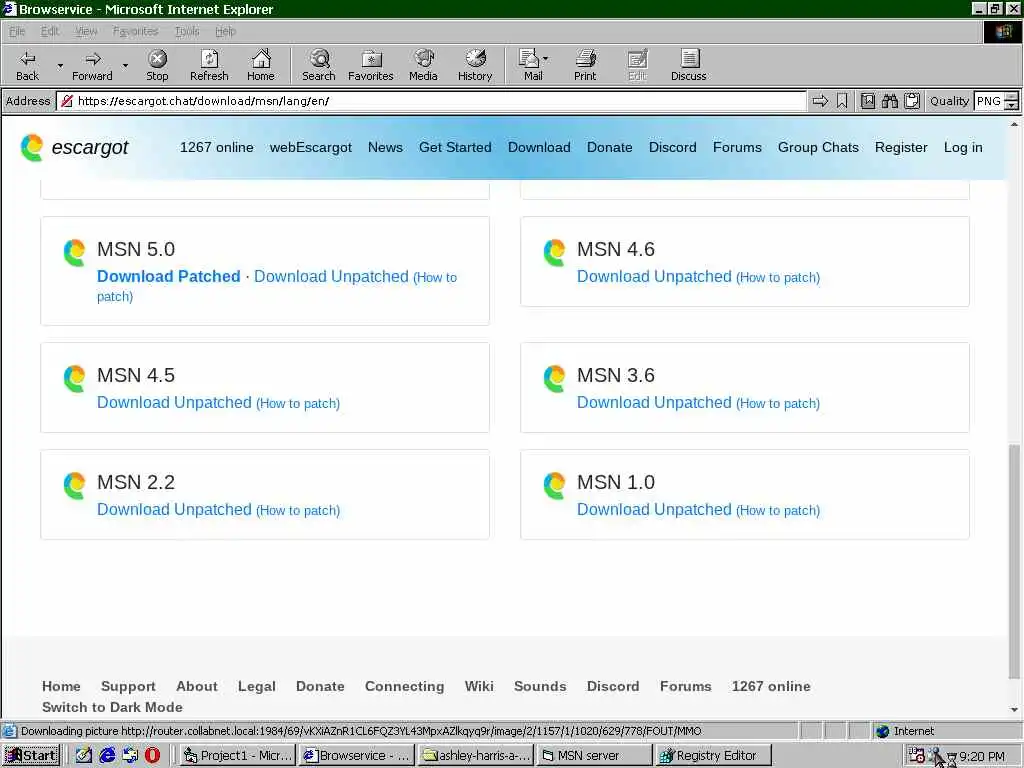
Task: Stop loading the page
Action: pyautogui.click(x=157, y=65)
